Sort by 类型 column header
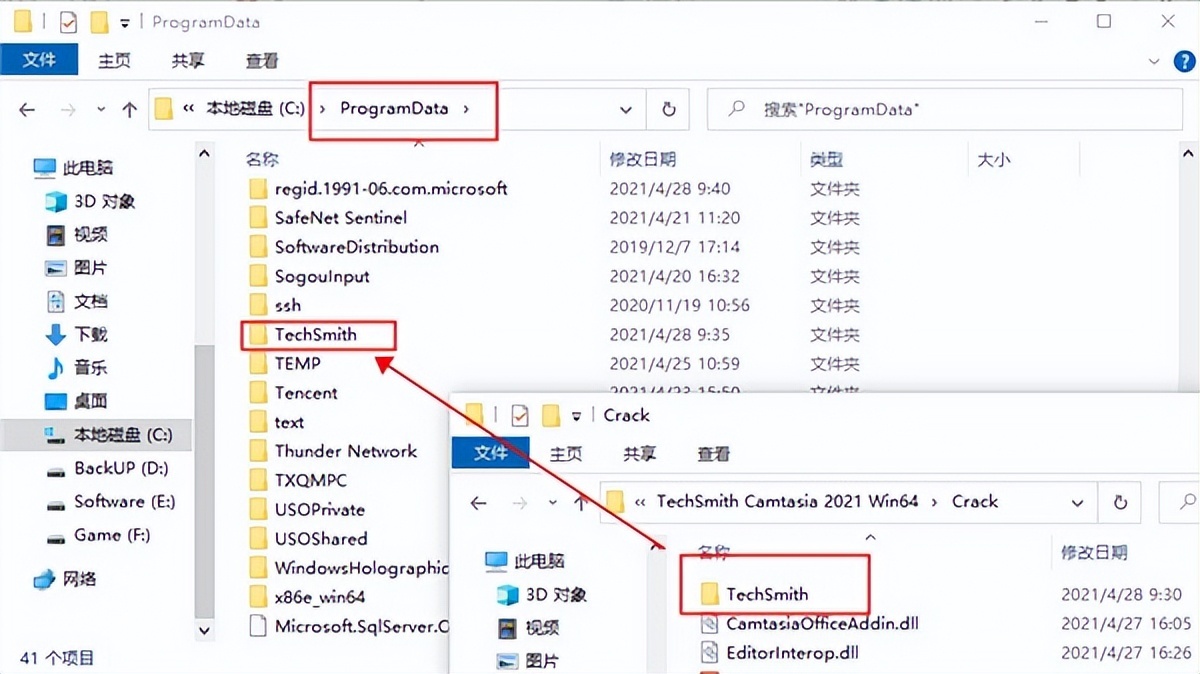Screen dimensions: 1200x674 coord(827,159)
